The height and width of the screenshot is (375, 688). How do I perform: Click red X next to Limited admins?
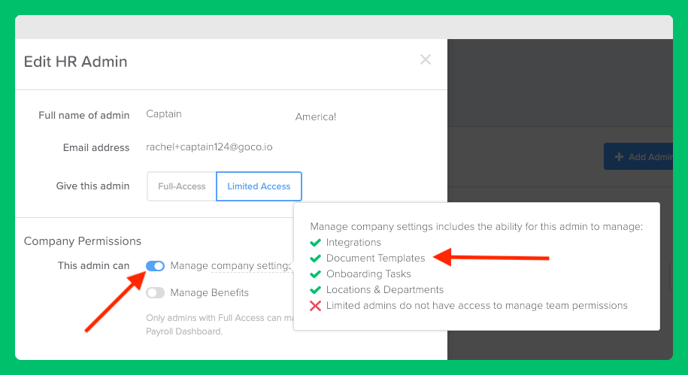click(x=315, y=306)
